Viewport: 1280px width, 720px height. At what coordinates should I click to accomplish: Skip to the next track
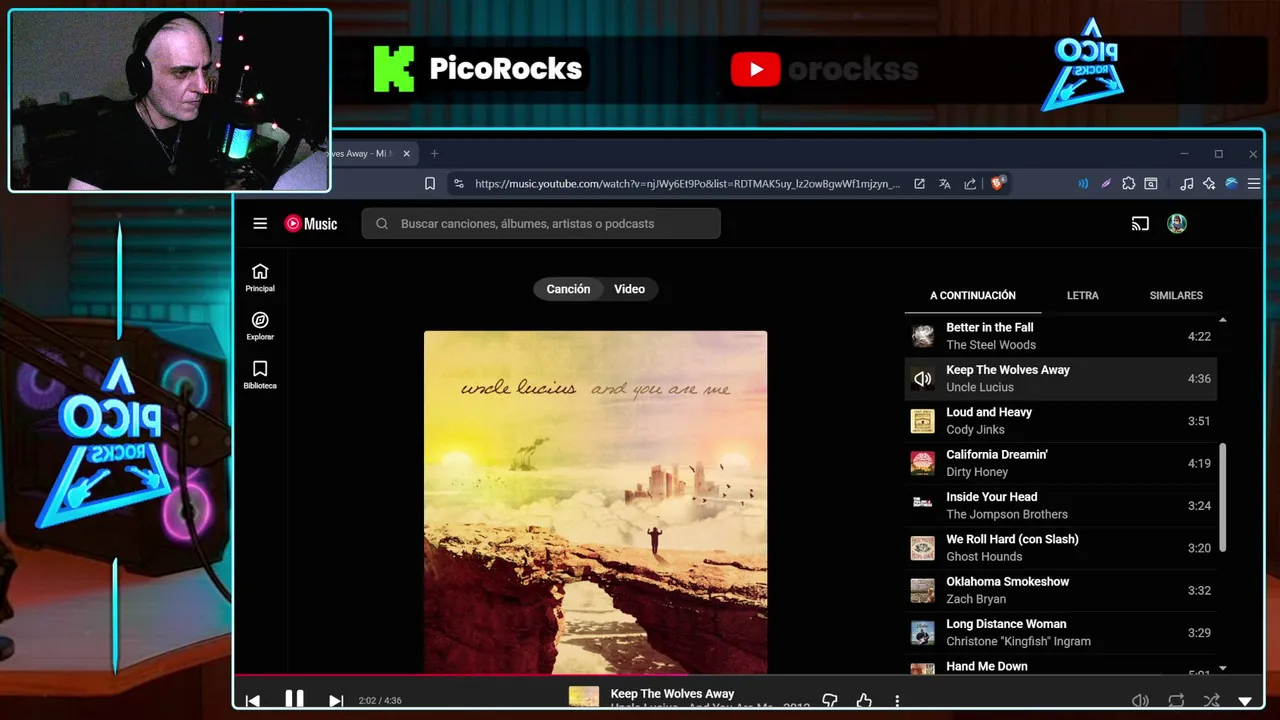tap(336, 701)
